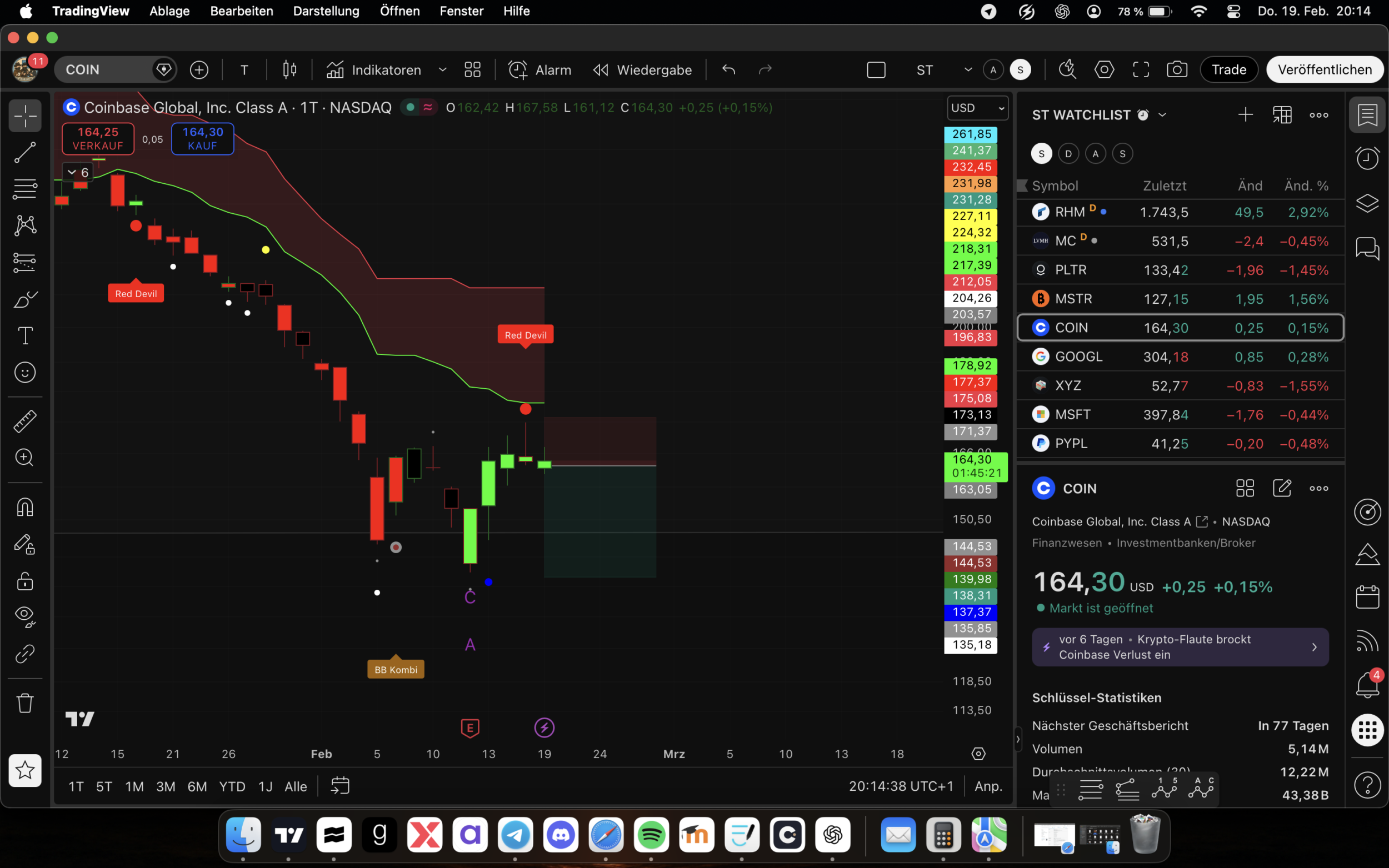1389x868 pixels.
Task: Expand the ST WATCHLIST dropdown chevron
Action: (x=1162, y=115)
